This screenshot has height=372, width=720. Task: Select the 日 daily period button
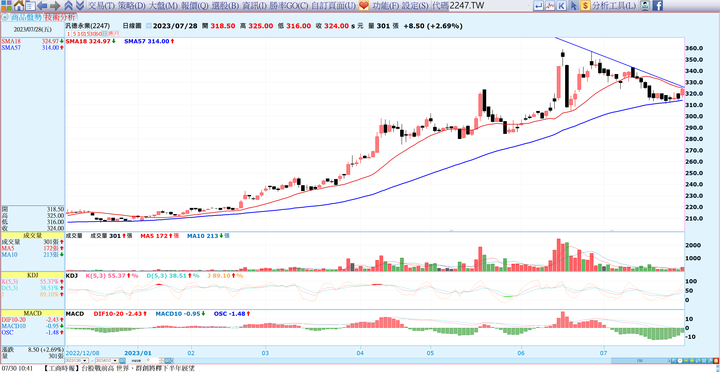coord(104,34)
